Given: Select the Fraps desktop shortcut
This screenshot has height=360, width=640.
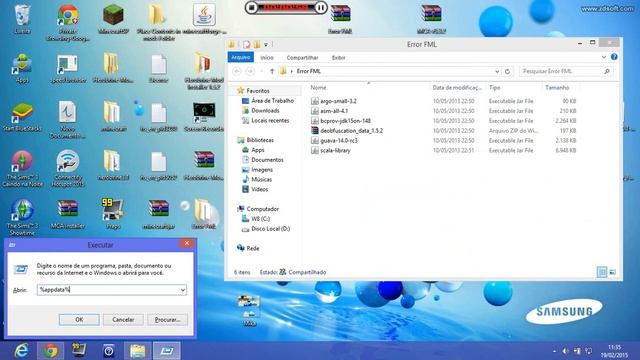Looking at the screenshot, I should point(113,213).
